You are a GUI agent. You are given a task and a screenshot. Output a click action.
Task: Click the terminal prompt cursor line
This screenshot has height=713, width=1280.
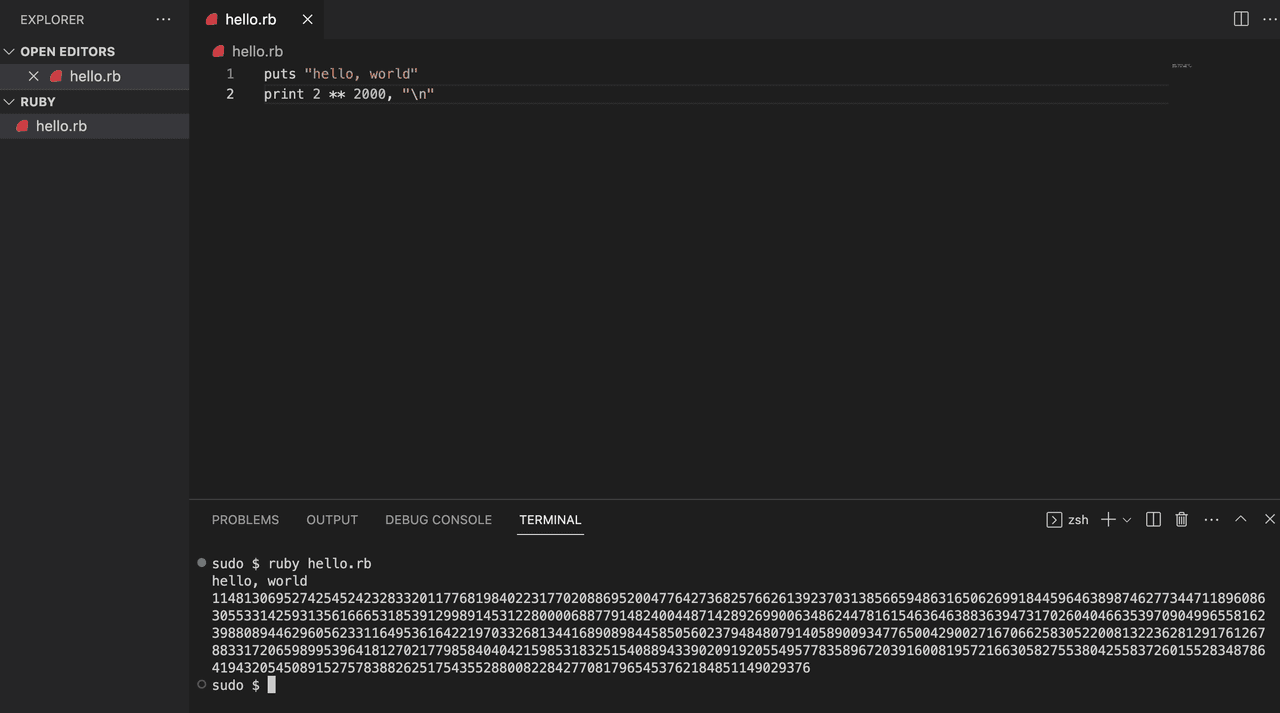(243, 685)
